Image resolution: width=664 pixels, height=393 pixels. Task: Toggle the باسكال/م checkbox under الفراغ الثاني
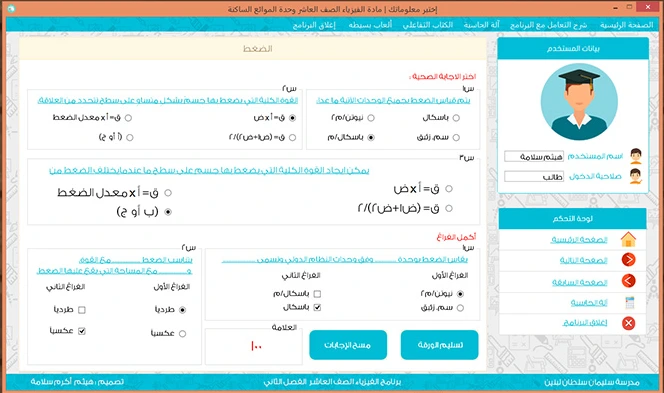pyautogui.click(x=317, y=293)
